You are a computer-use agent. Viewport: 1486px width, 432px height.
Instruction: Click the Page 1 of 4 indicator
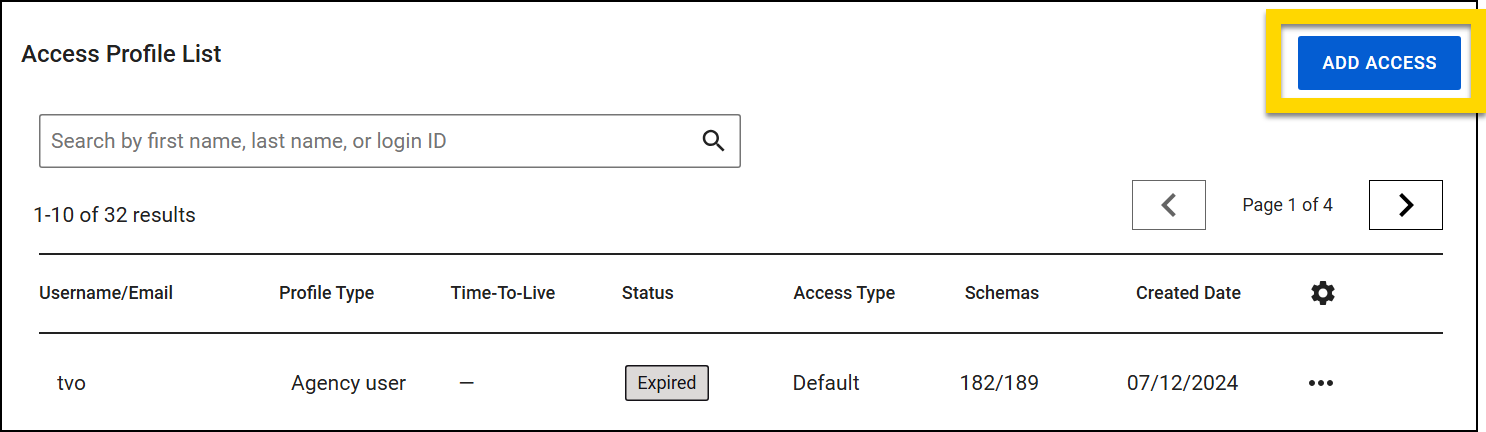pos(1287,205)
